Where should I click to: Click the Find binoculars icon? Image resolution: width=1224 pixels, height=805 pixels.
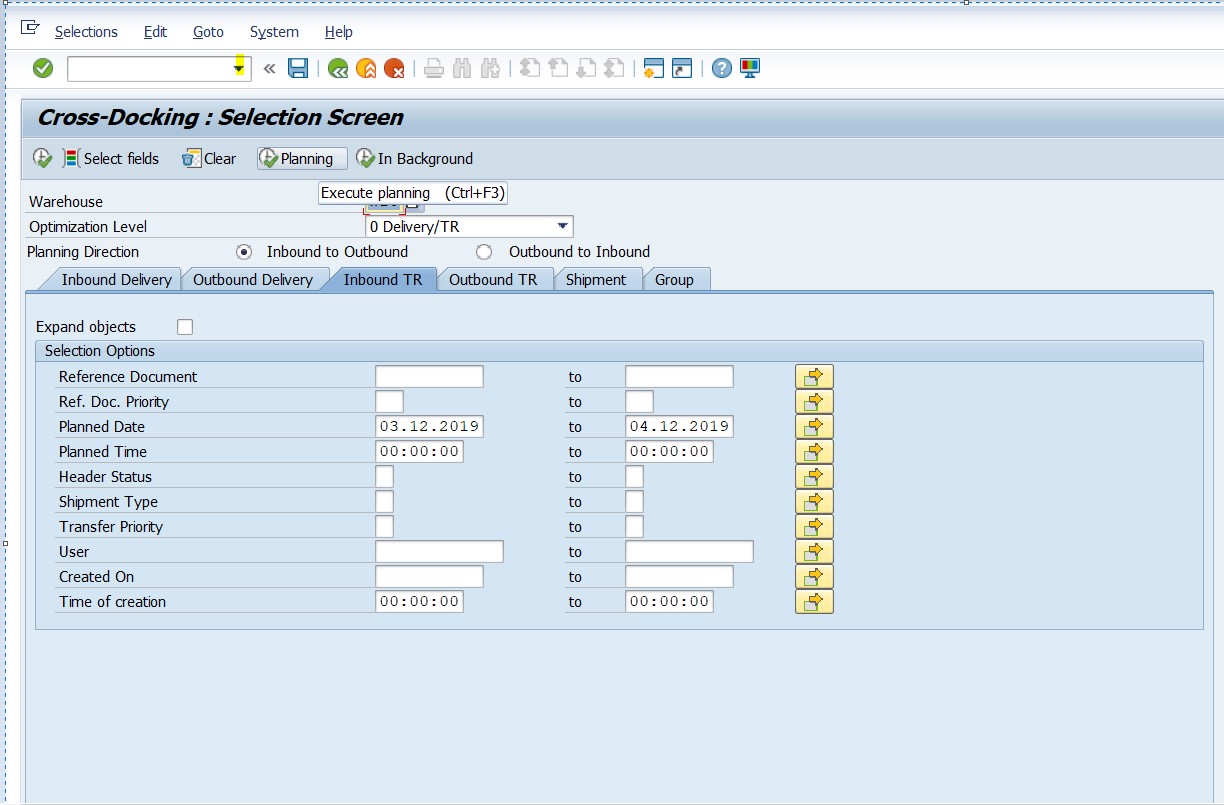pos(461,68)
